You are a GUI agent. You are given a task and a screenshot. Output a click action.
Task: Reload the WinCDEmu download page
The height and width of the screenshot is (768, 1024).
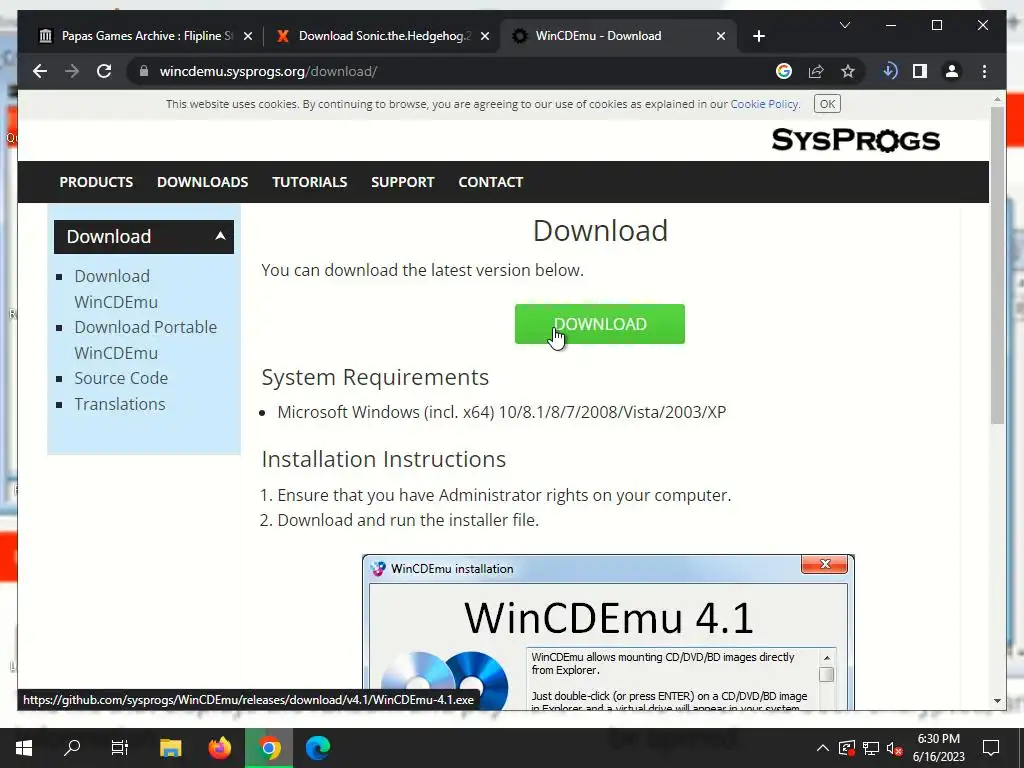click(104, 71)
